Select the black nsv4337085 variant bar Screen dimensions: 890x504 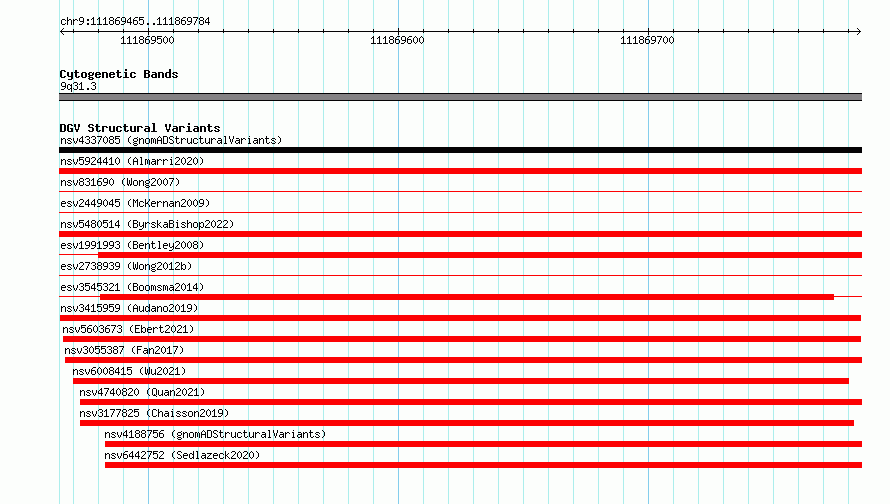(460, 150)
